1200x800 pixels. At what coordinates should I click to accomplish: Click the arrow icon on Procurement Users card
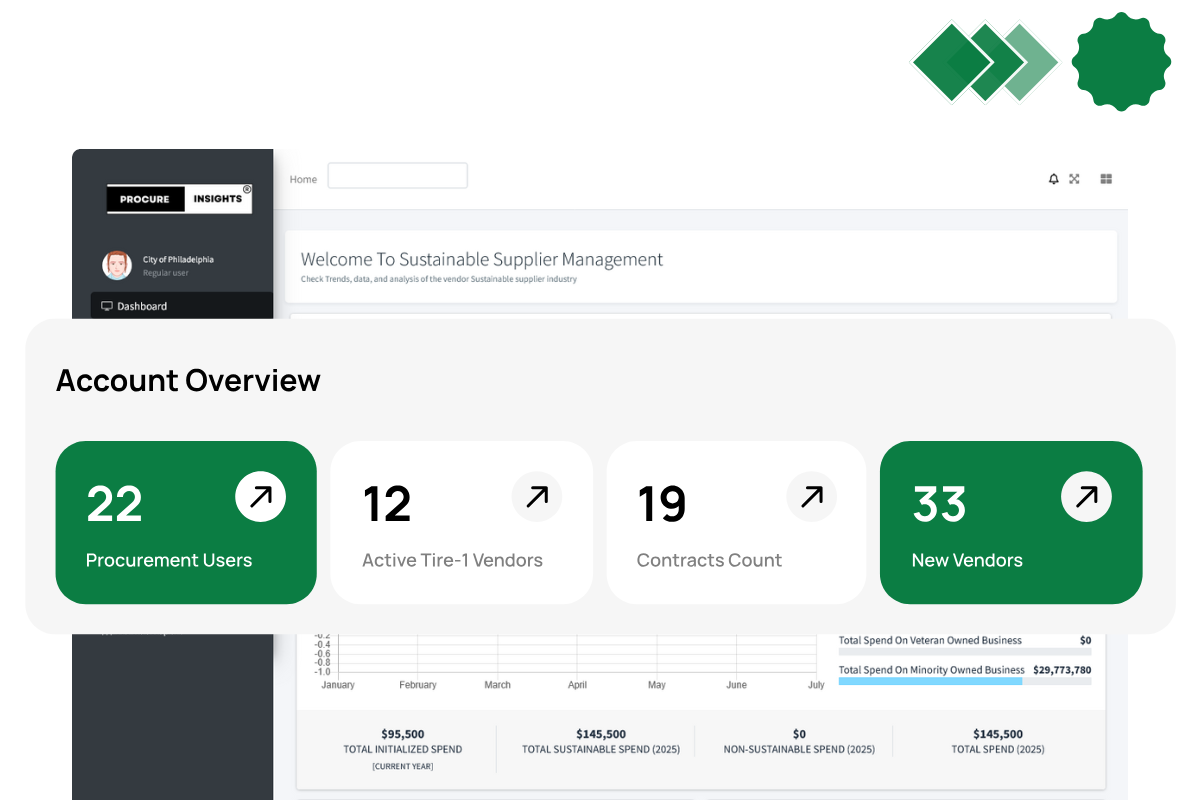261,496
